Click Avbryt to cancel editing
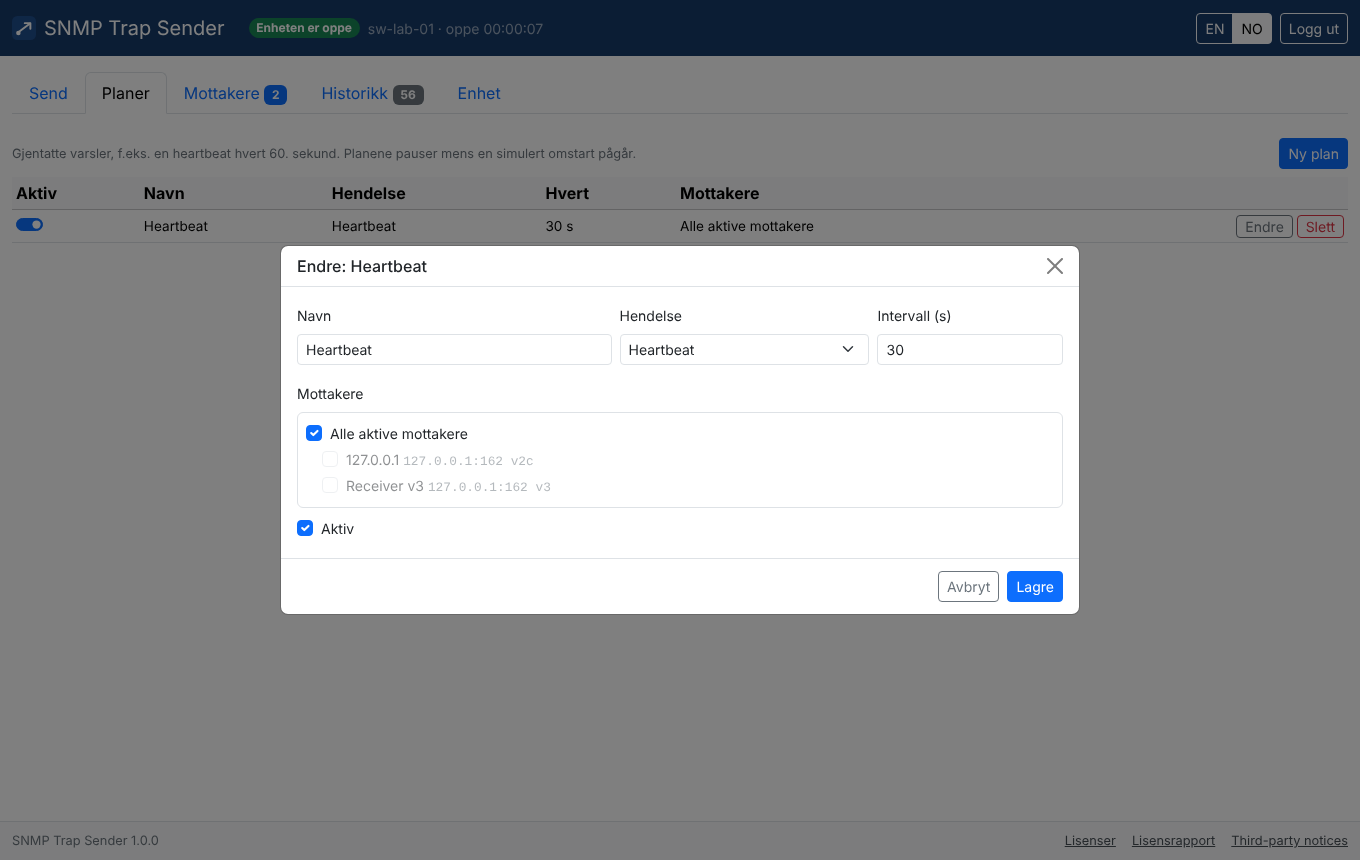The image size is (1360, 860). [968, 587]
